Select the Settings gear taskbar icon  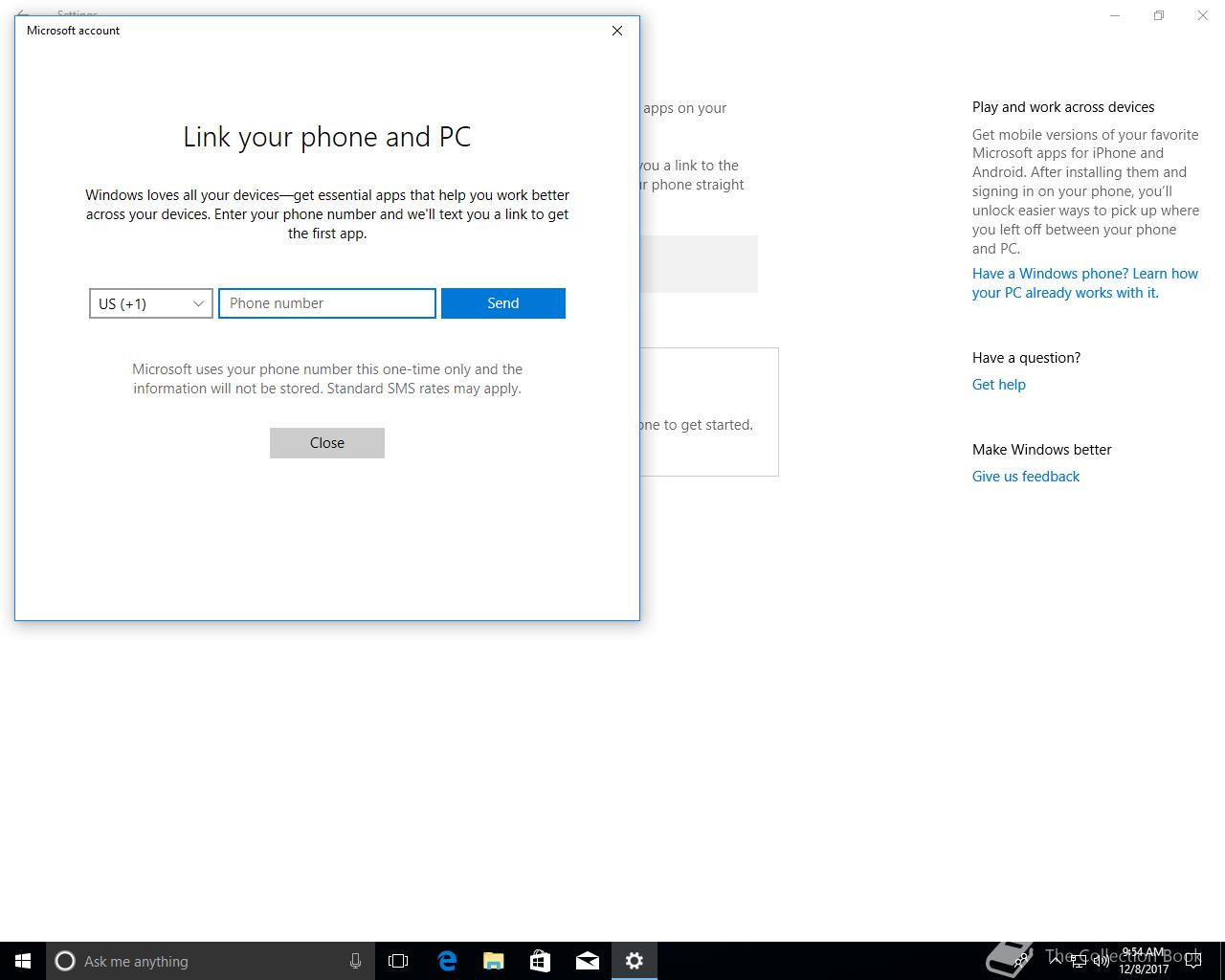tap(635, 961)
